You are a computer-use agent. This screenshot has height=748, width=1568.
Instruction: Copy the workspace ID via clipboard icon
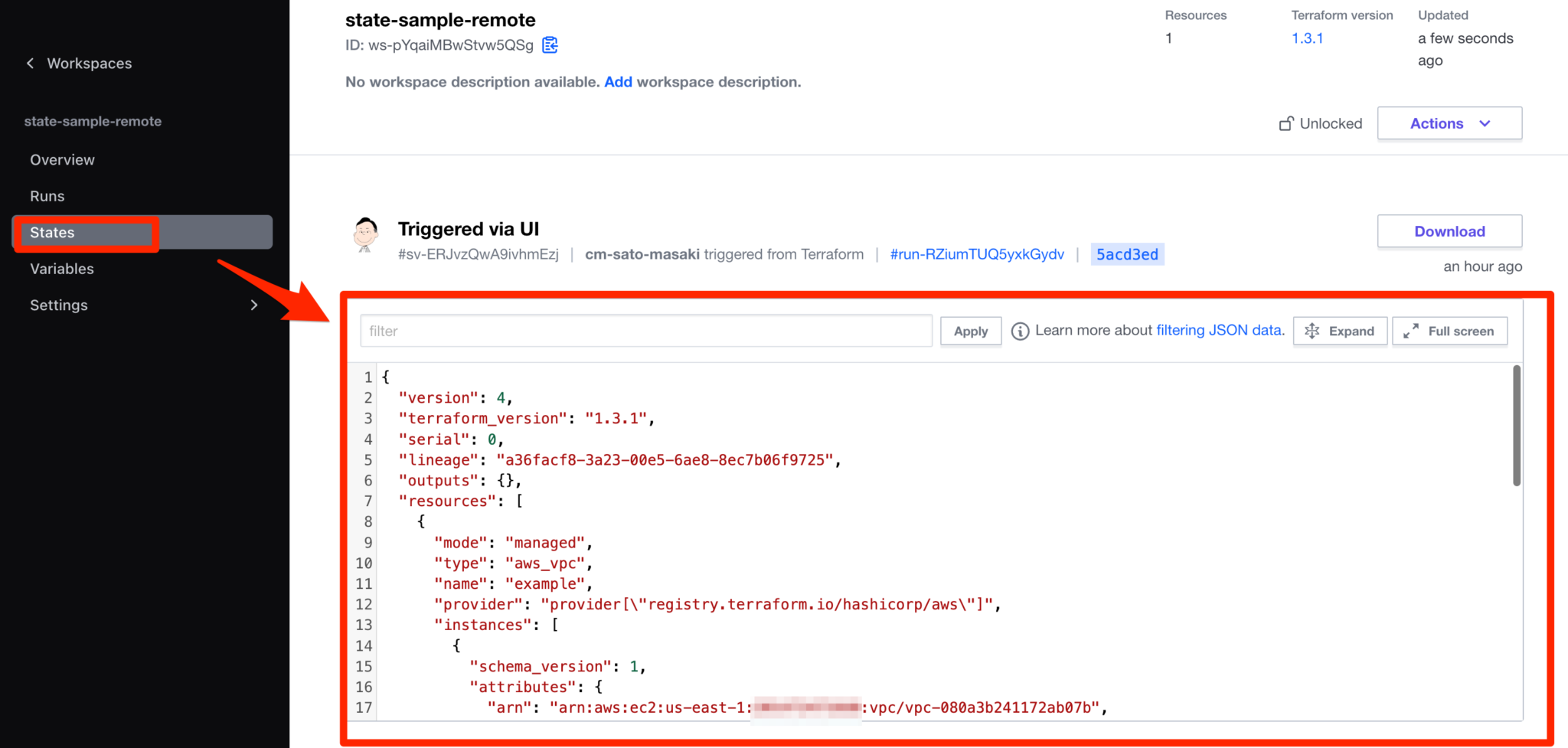click(x=549, y=45)
